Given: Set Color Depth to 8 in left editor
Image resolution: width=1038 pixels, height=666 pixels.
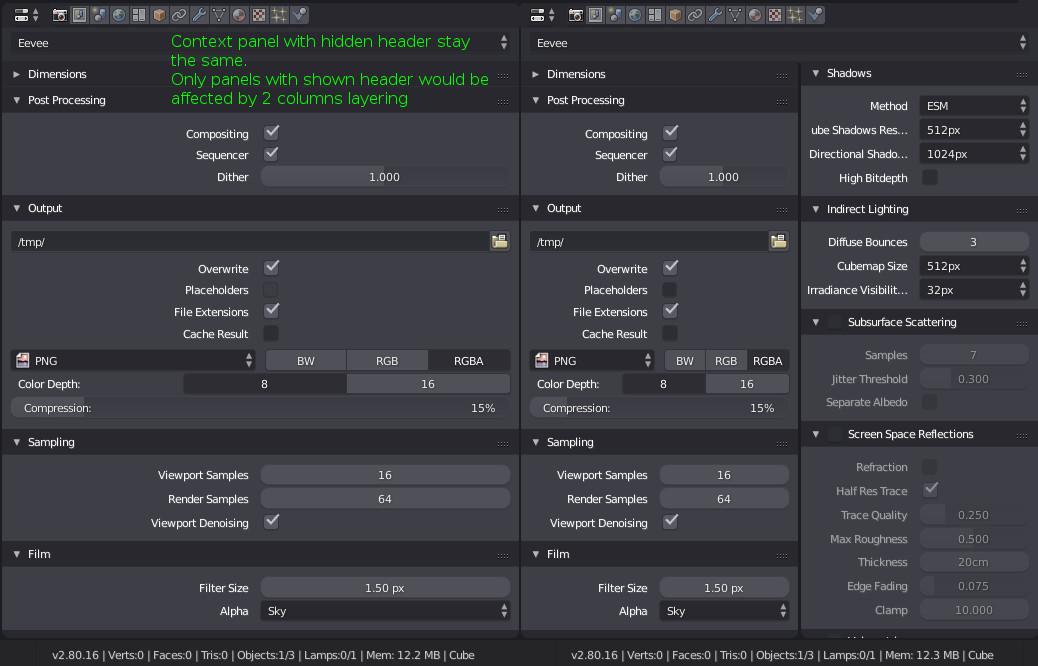Looking at the screenshot, I should tap(265, 384).
